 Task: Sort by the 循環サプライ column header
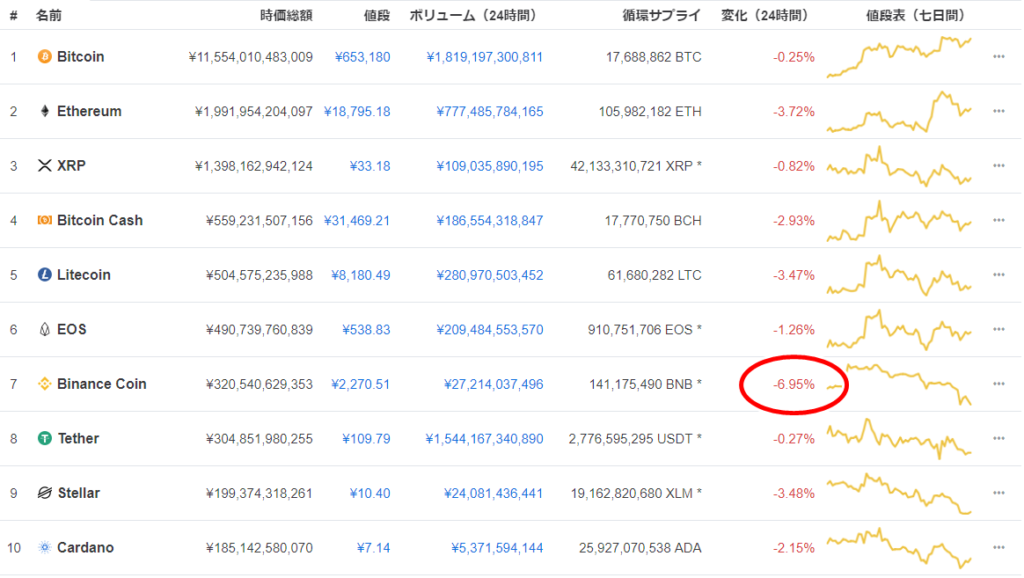(x=662, y=15)
